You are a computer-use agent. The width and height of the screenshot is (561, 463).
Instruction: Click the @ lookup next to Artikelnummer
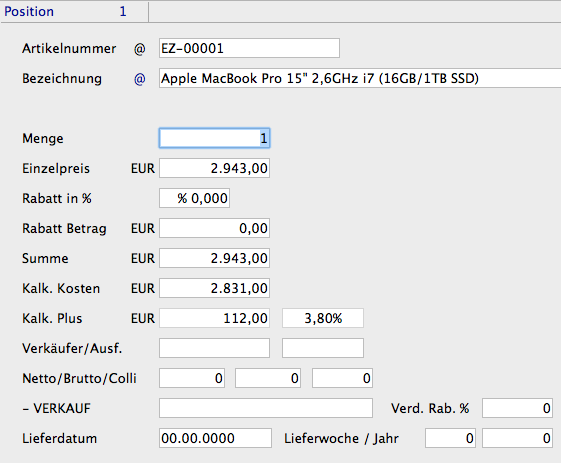click(140, 49)
